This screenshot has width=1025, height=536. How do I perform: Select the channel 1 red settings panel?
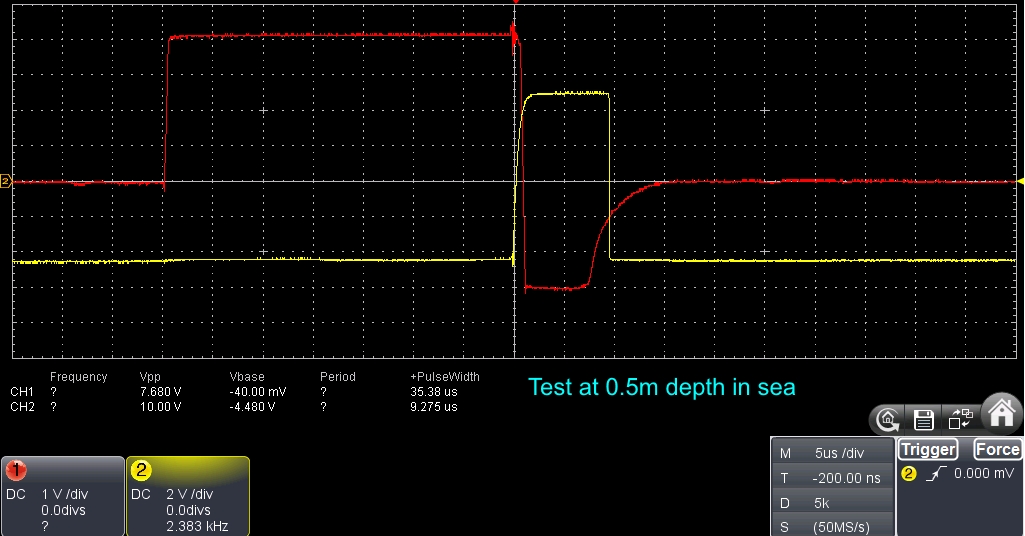pos(63,496)
